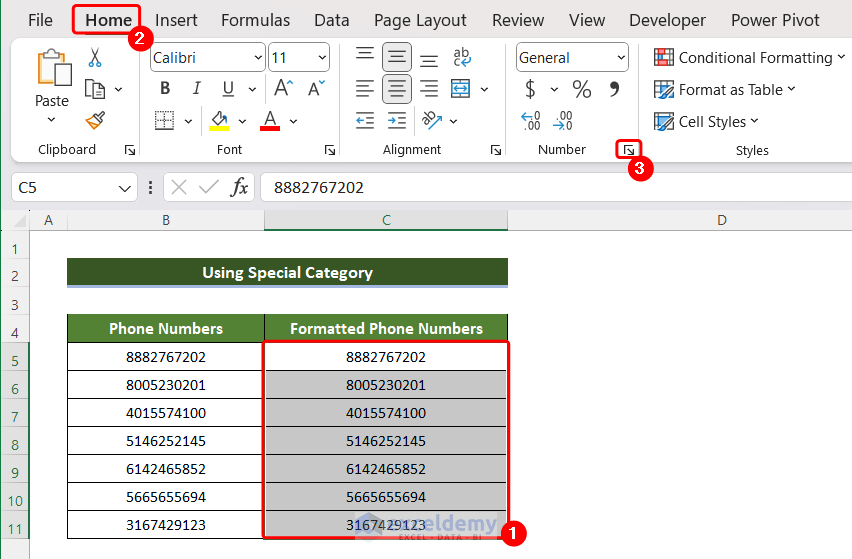Apply the yellow fill color swatch
852x559 pixels.
[219, 121]
